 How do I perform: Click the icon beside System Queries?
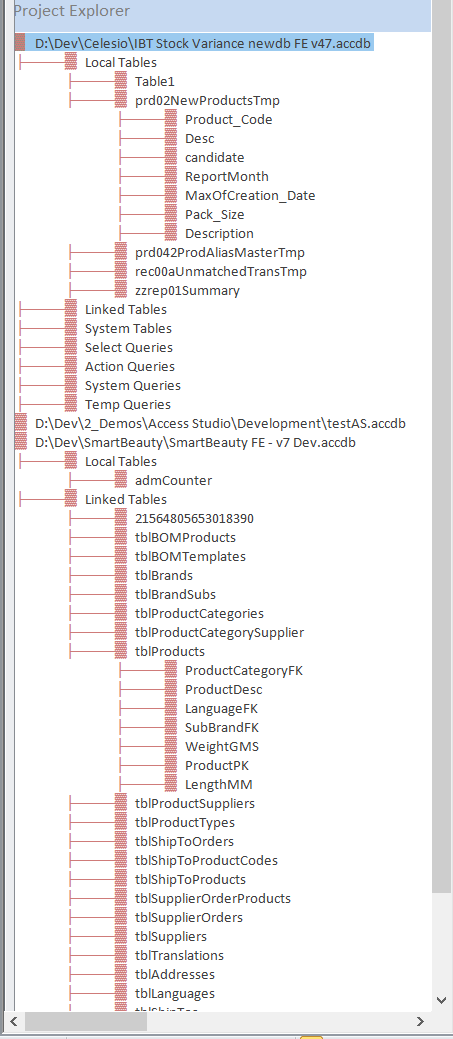[71, 386]
